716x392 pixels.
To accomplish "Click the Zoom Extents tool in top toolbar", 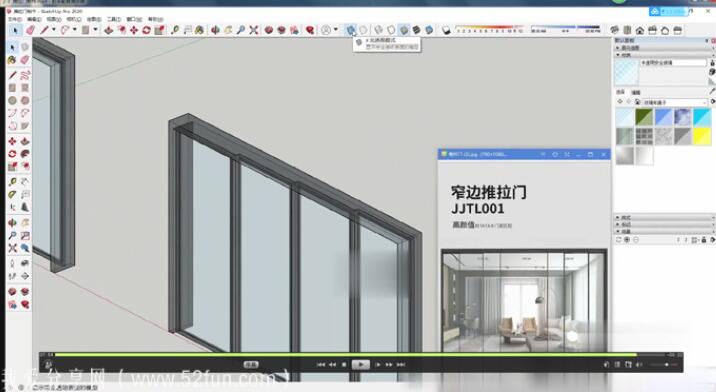I will (x=254, y=30).
